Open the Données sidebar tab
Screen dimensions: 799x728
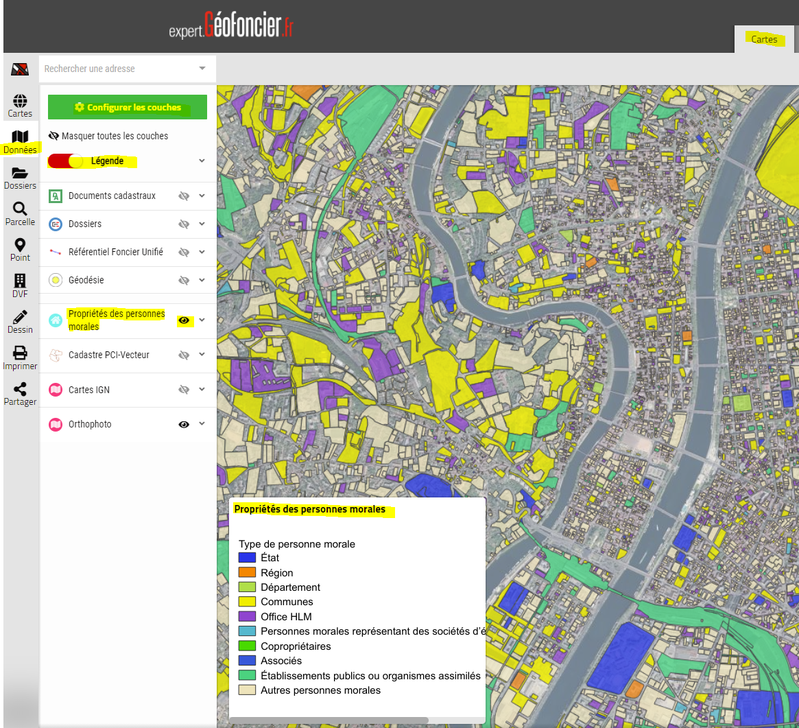[x=20, y=138]
